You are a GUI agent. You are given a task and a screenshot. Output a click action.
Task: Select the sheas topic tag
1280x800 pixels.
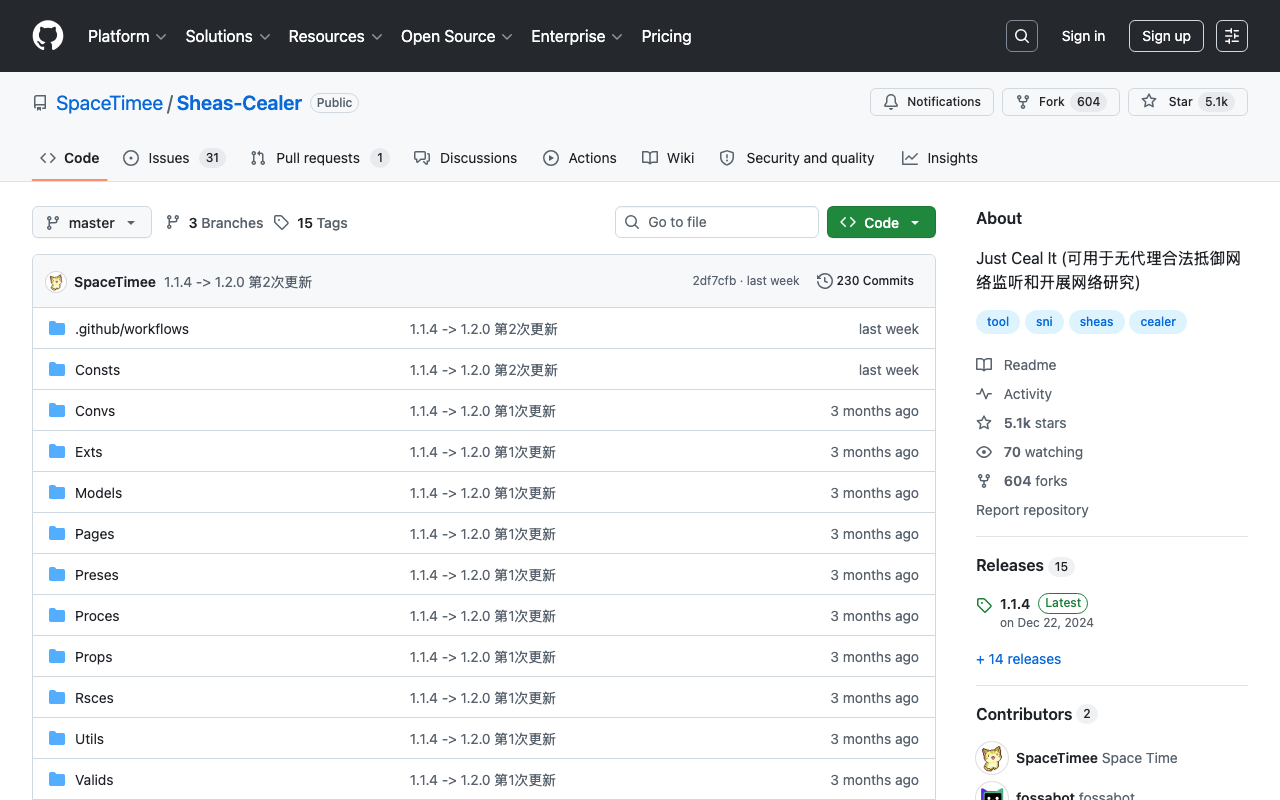point(1096,322)
